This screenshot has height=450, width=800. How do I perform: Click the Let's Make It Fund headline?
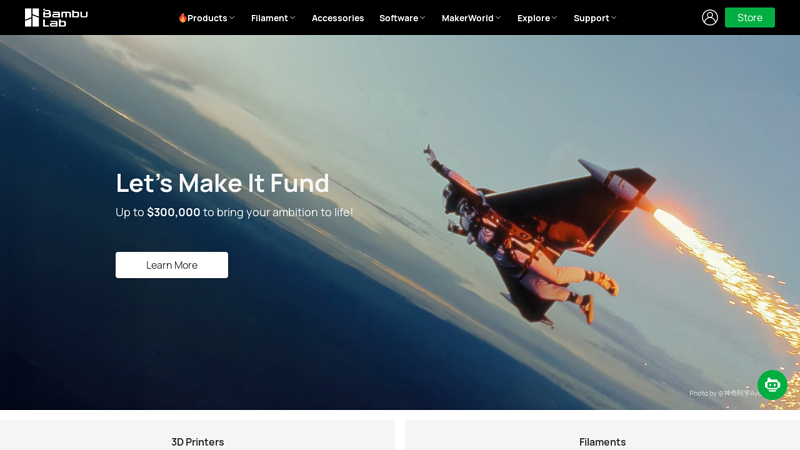(x=222, y=183)
